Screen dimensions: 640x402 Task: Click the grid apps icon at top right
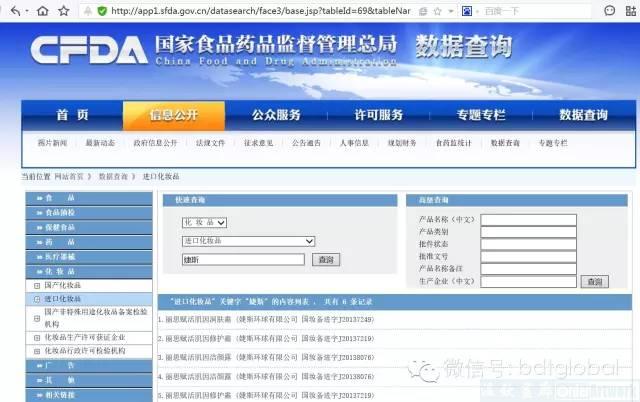click(631, 11)
